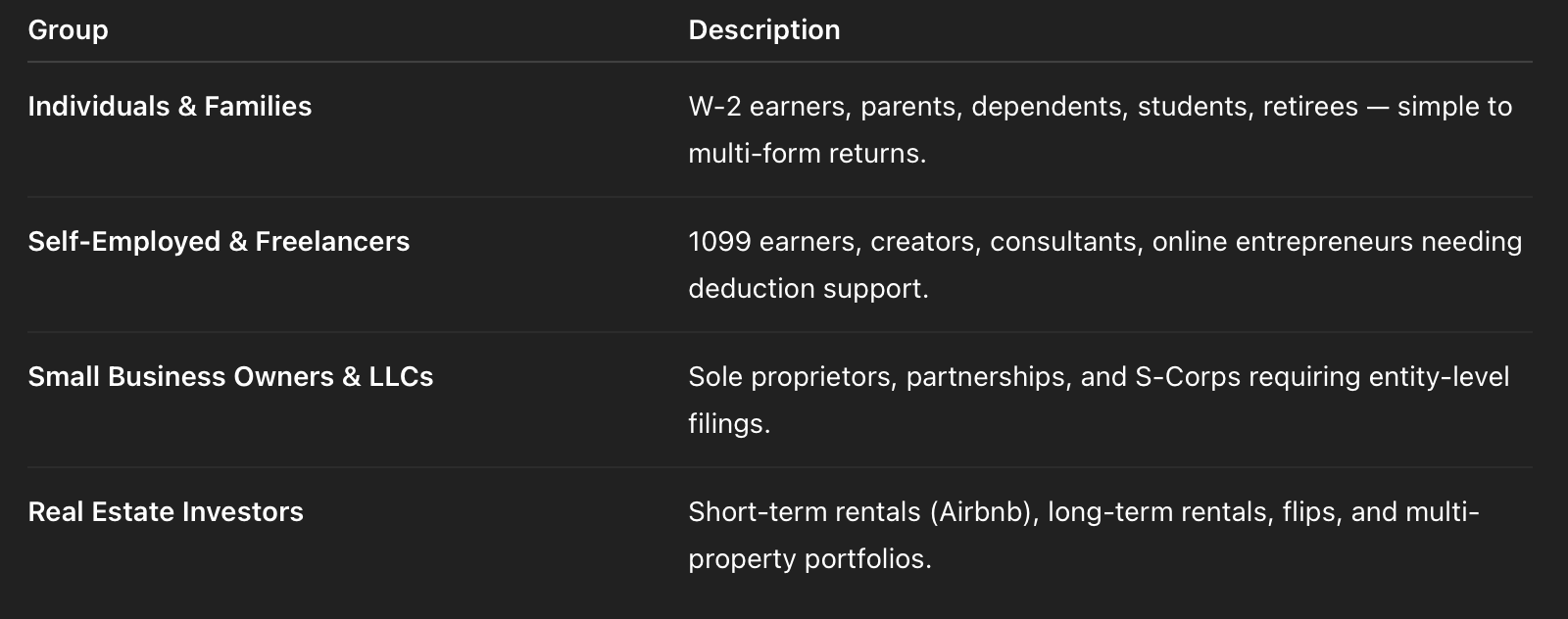Select the Individuals & Families row label

click(x=170, y=107)
